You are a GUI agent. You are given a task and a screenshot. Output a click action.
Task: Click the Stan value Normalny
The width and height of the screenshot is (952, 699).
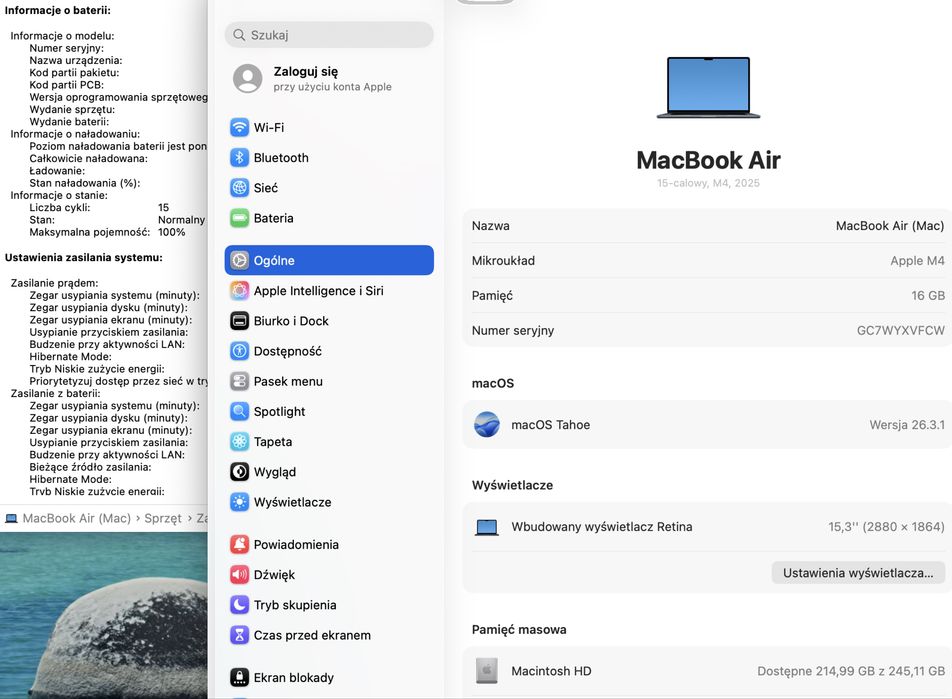click(x=181, y=220)
